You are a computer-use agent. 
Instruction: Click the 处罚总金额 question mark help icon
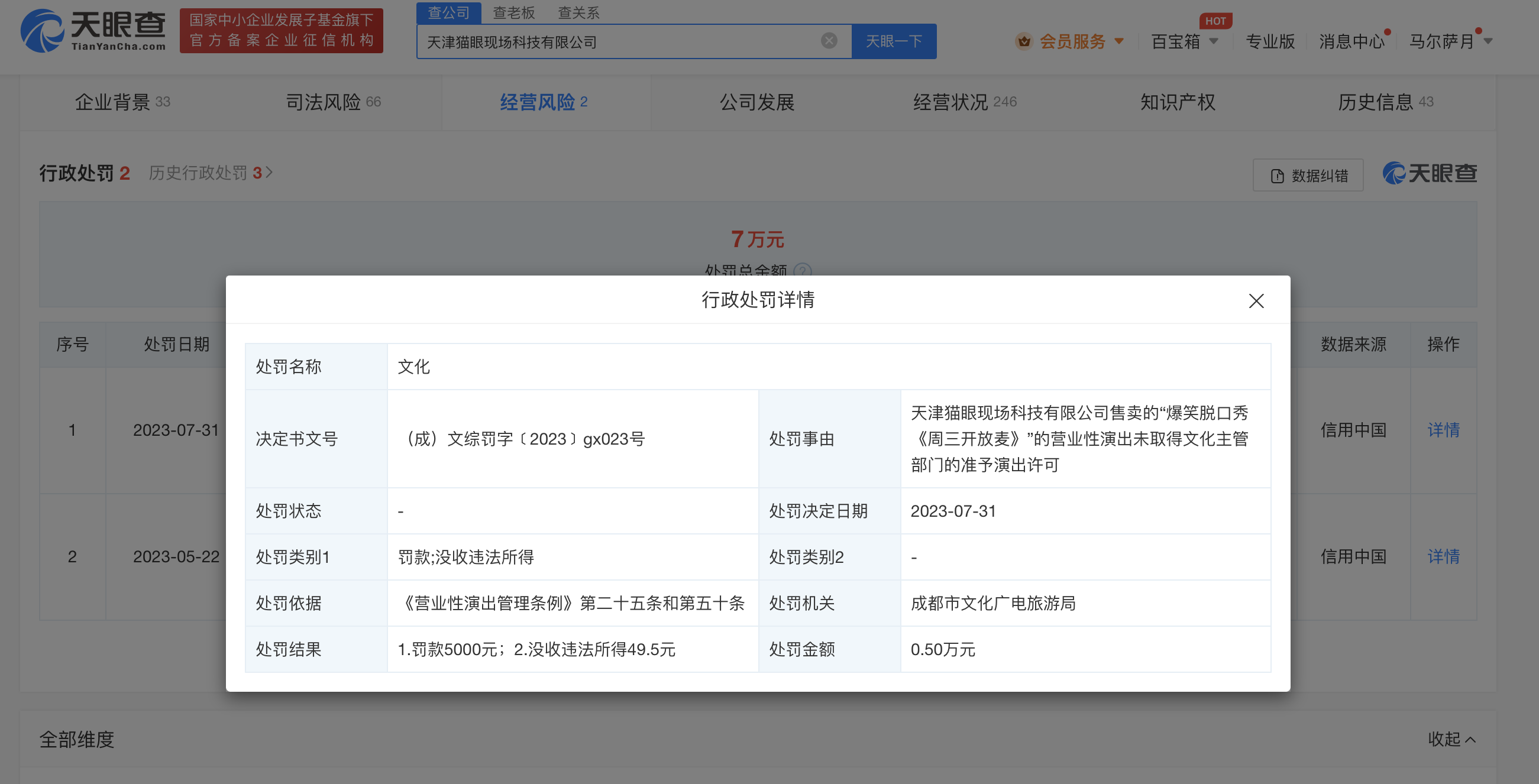point(803,271)
